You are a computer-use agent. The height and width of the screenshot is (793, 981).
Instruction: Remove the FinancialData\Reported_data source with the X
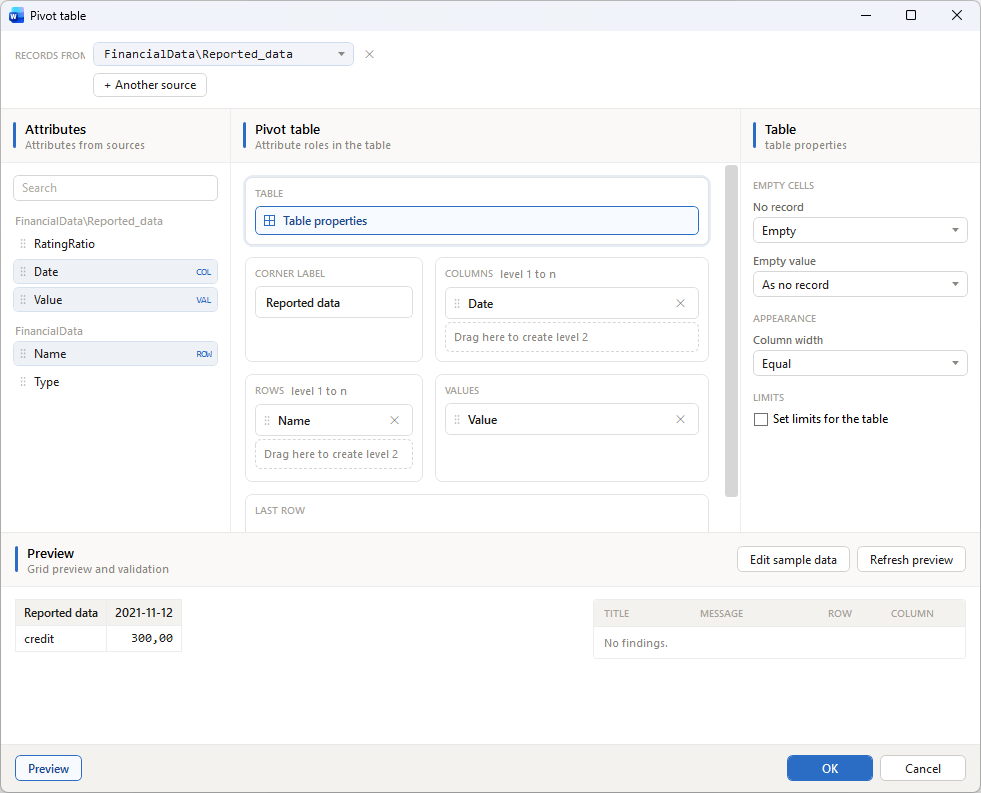pyautogui.click(x=369, y=54)
